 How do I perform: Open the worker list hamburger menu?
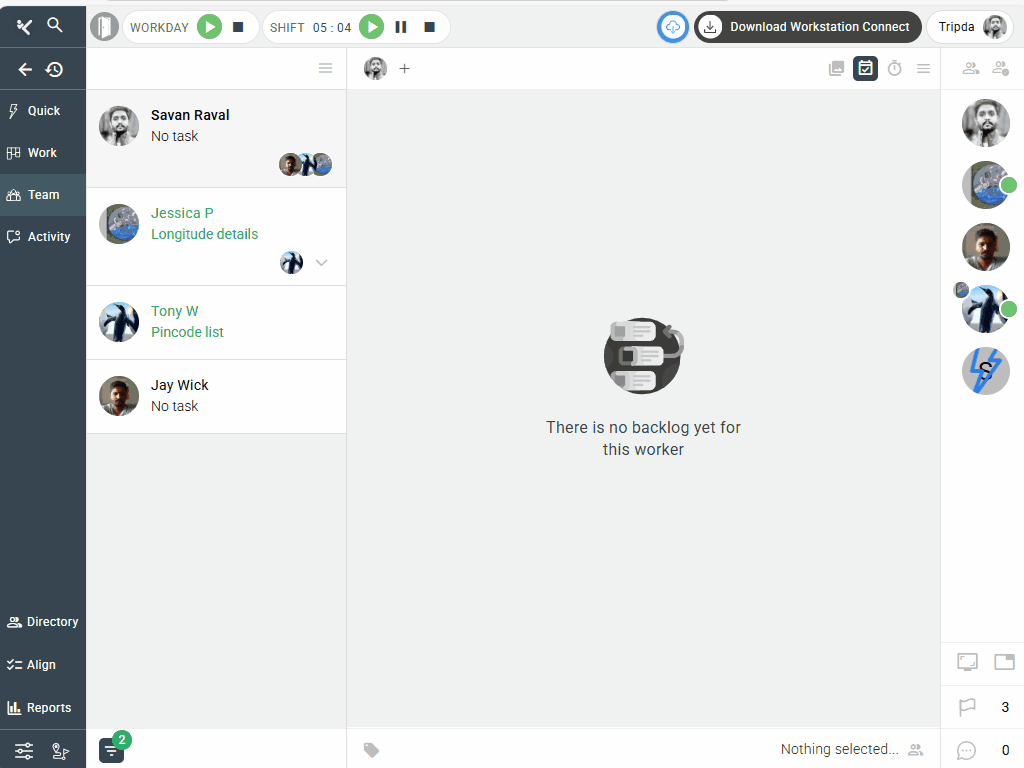(325, 68)
